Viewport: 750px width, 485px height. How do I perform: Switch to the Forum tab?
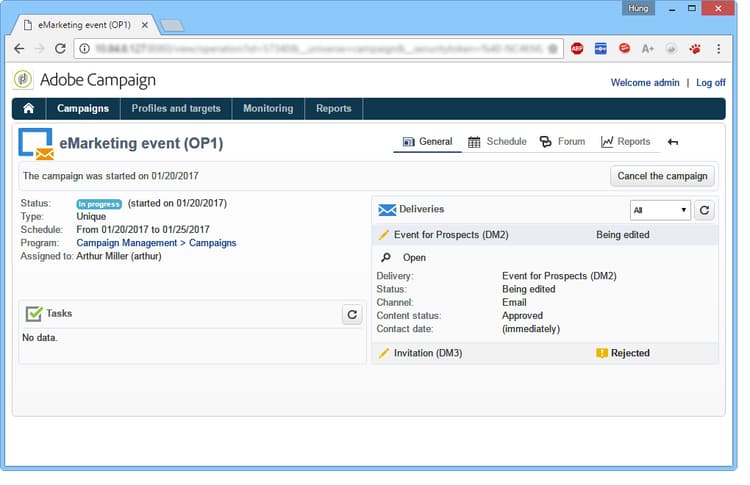coord(562,142)
